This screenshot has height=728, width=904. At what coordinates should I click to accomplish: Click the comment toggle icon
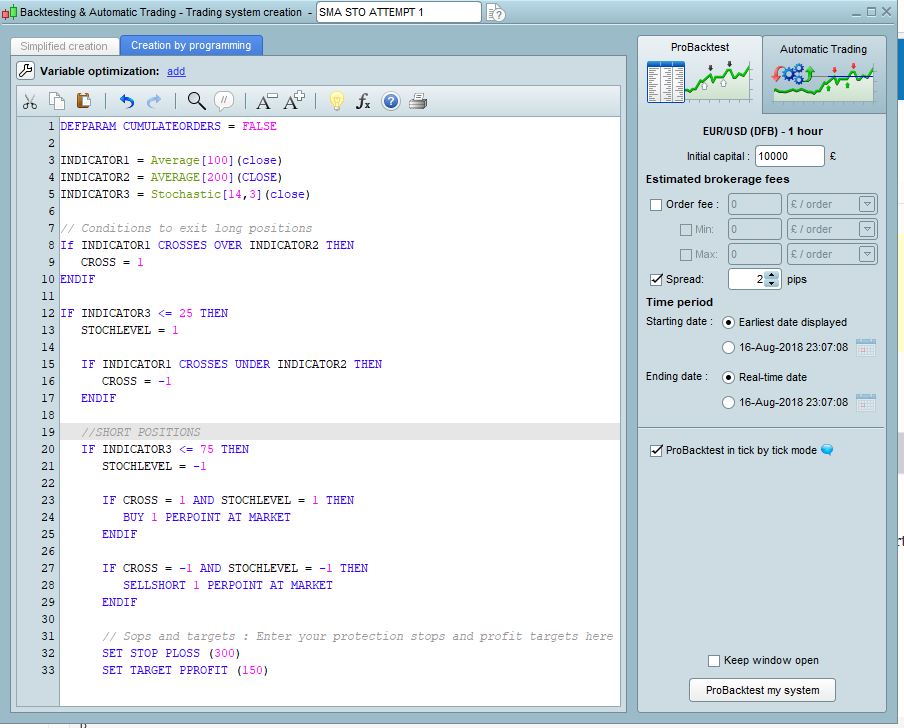225,101
